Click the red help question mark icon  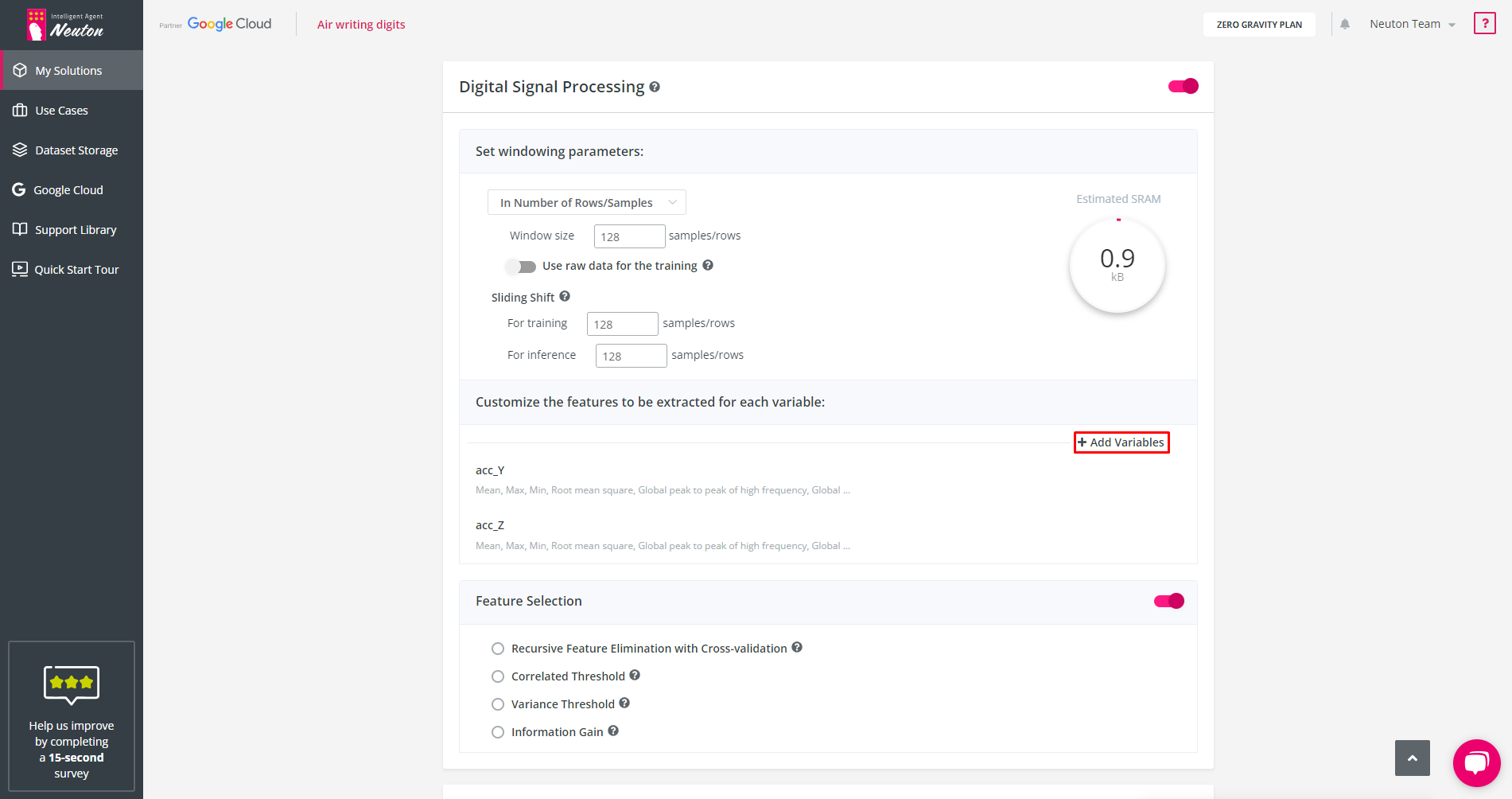click(x=1485, y=23)
